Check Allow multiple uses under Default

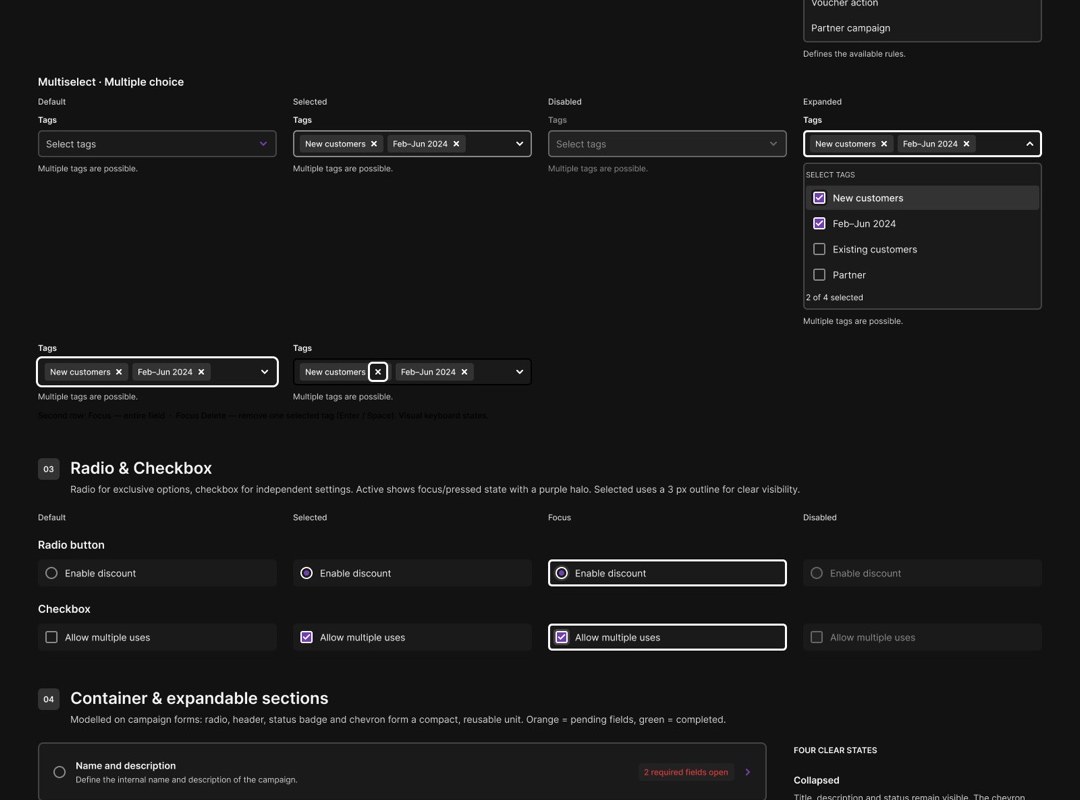coord(51,637)
